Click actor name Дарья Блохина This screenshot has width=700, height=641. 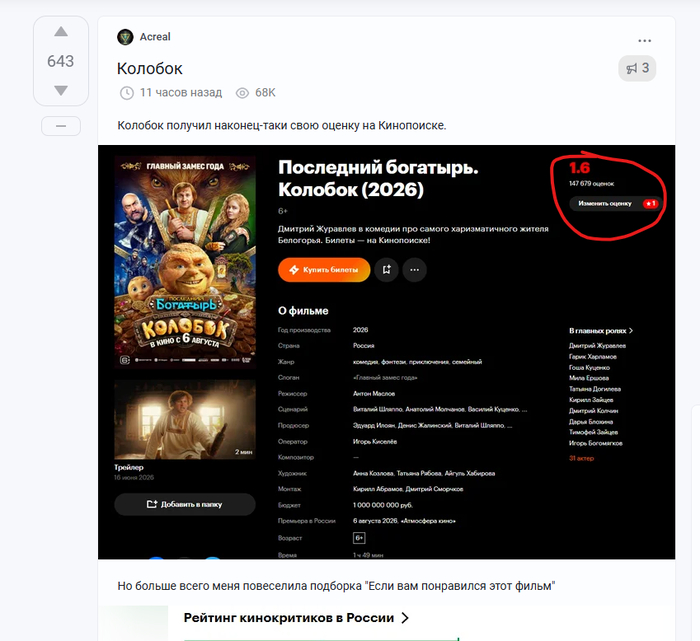[591, 421]
